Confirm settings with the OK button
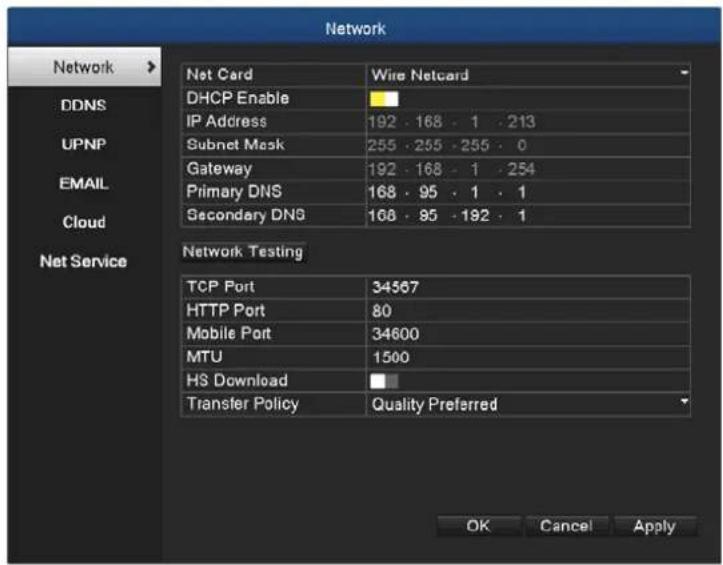Image resolution: width=723 pixels, height=565 pixels. click(478, 526)
